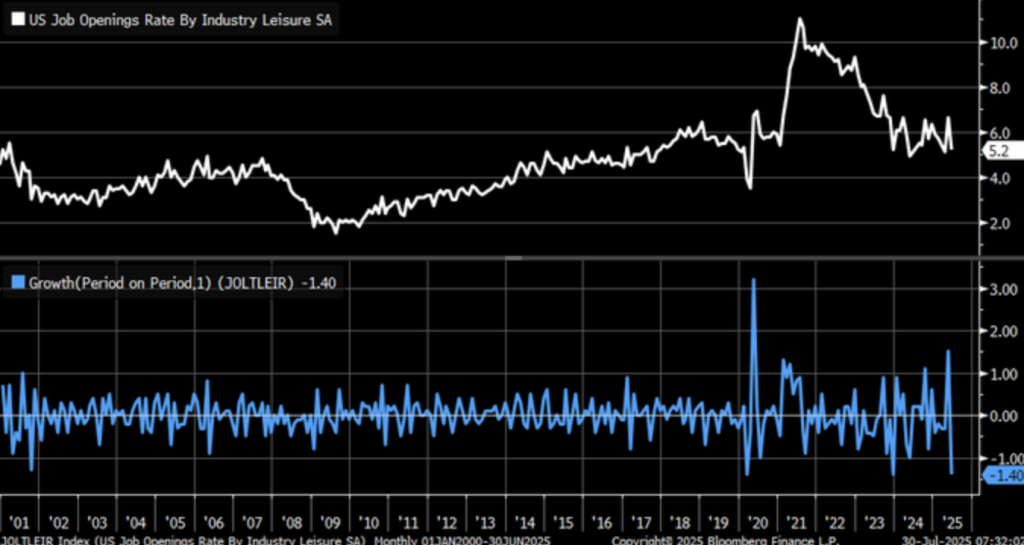Click the white legend swatch for Job Openings Rate
This screenshot has width=1024, height=545.
[15, 22]
